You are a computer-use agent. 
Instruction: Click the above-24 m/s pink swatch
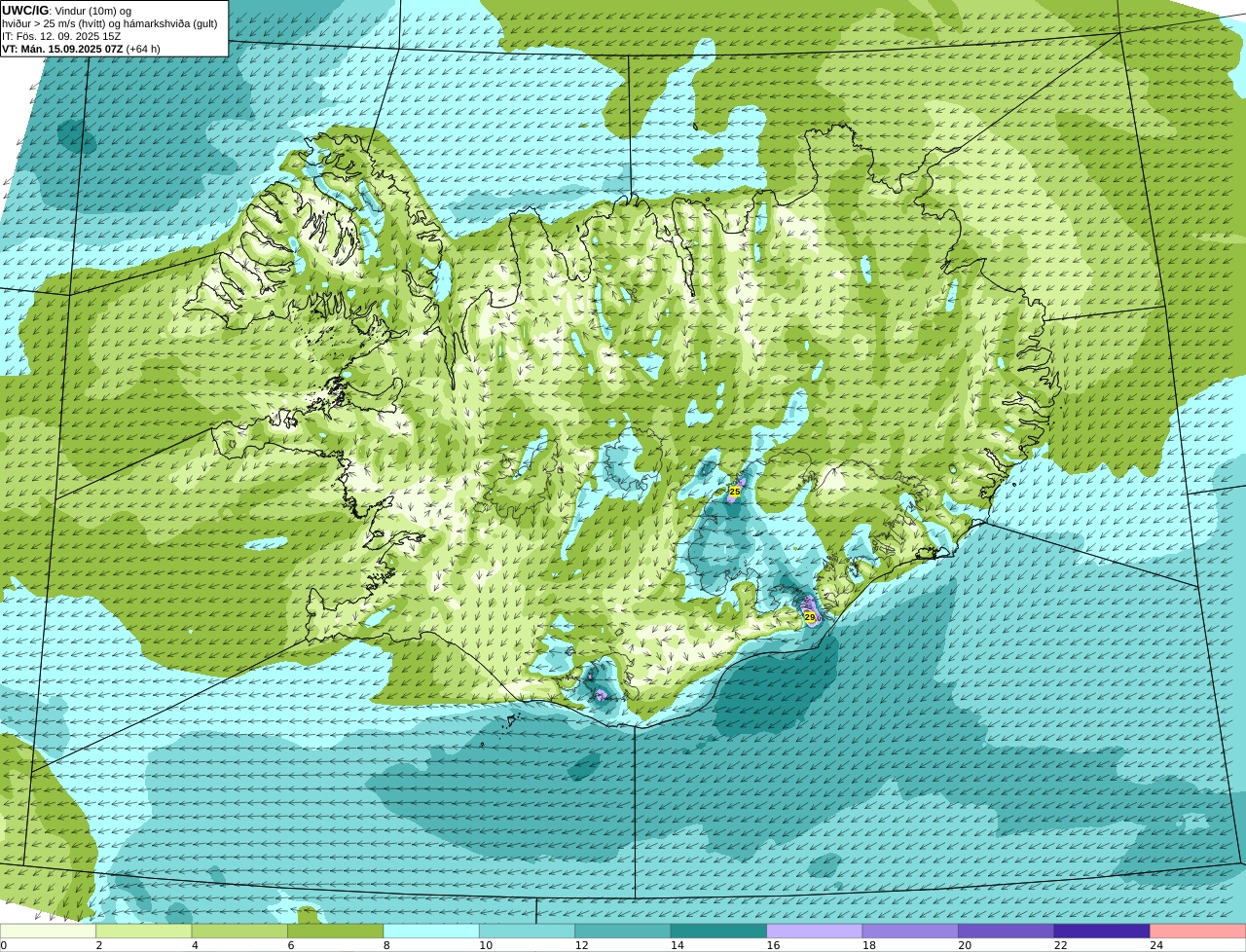click(x=1198, y=932)
